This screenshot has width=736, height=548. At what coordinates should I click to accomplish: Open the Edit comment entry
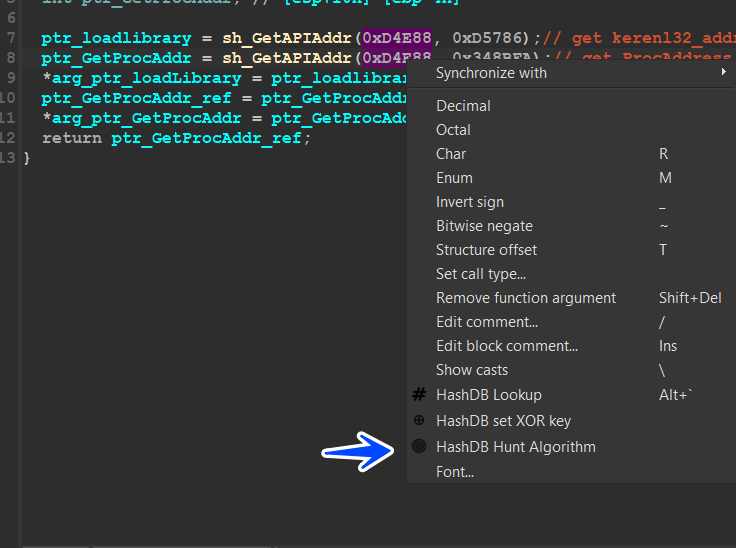(x=571, y=322)
